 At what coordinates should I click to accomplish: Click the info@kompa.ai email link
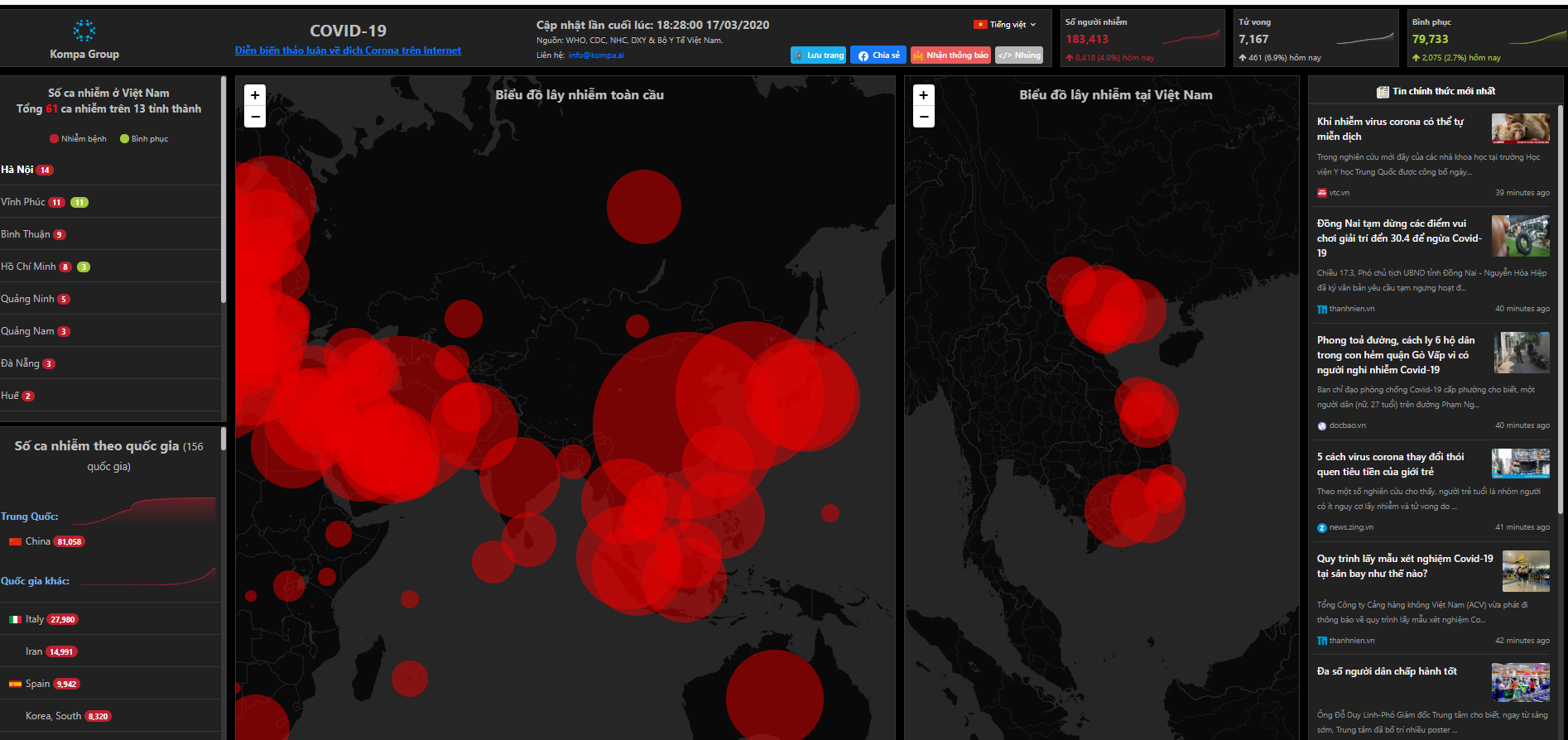coord(596,55)
